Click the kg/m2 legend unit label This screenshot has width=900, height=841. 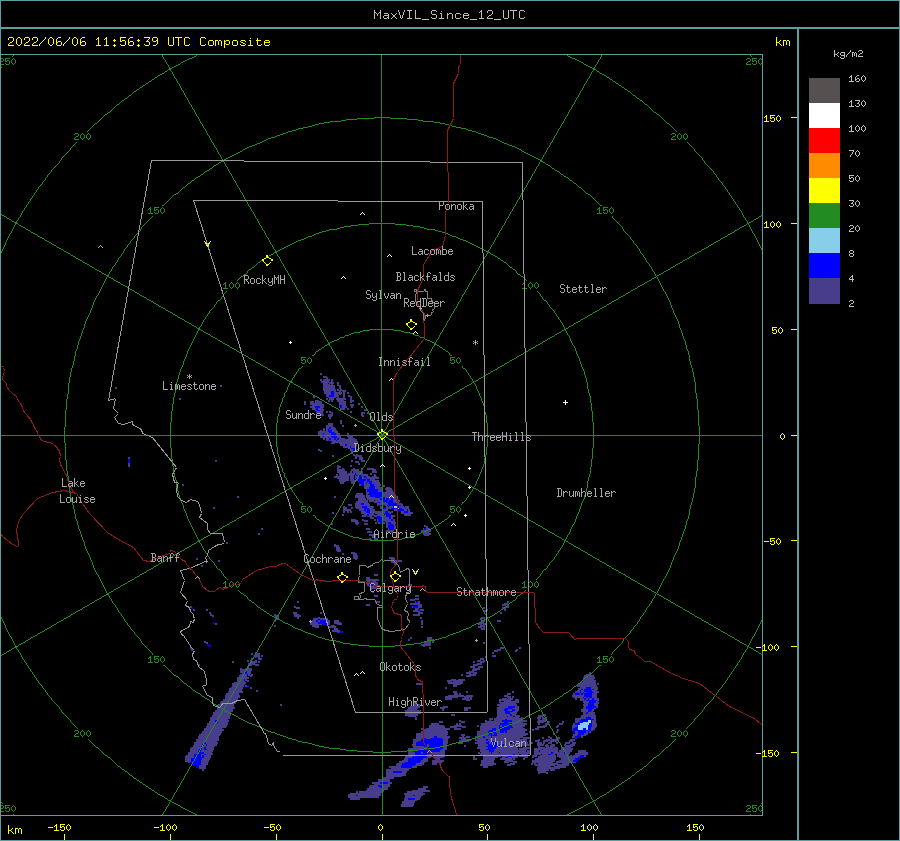point(848,54)
